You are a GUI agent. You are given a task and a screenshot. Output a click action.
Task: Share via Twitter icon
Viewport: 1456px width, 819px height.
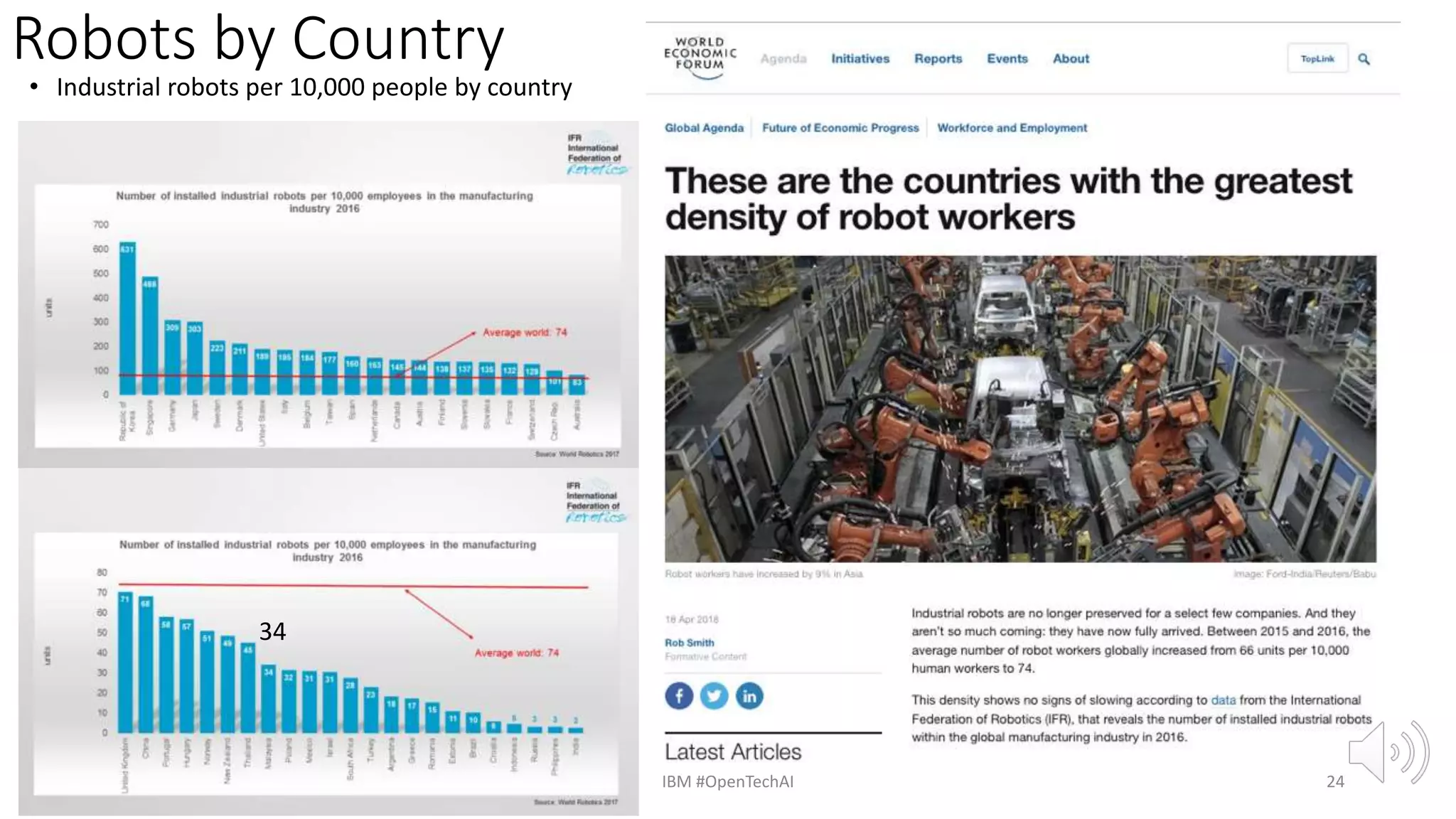coord(714,695)
